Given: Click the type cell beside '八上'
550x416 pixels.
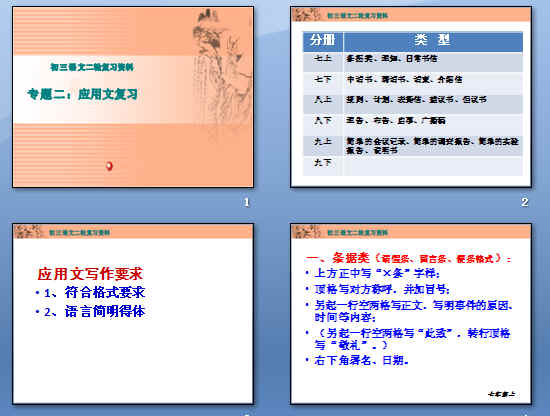Looking at the screenshot, I should point(433,103).
